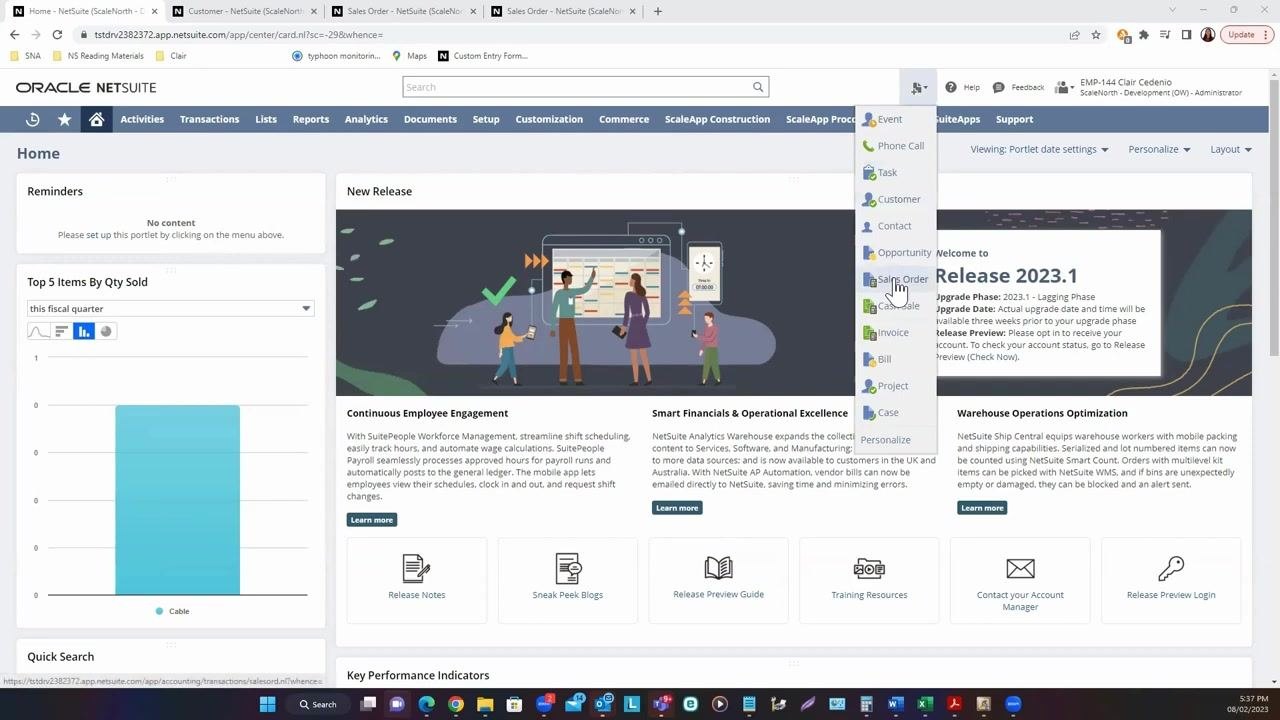Image resolution: width=1280 pixels, height=720 pixels.
Task: Open the Transactions menu
Action: tap(209, 119)
